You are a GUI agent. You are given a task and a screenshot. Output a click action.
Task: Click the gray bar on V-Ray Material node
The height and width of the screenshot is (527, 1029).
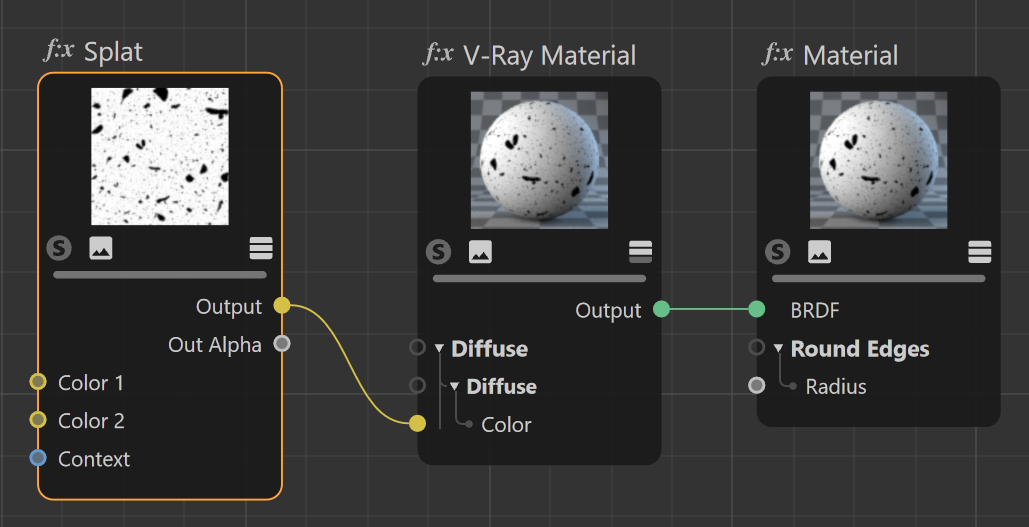(539, 278)
